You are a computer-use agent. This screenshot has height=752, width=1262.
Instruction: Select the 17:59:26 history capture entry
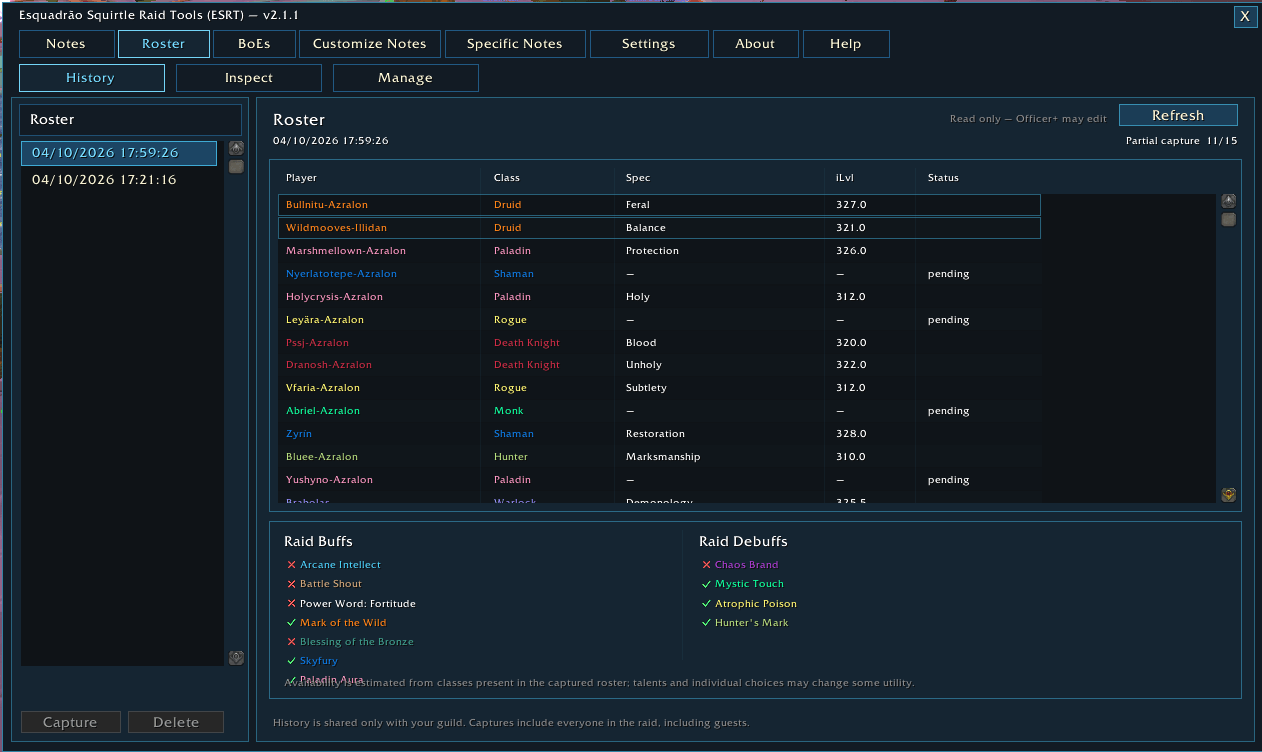point(119,153)
